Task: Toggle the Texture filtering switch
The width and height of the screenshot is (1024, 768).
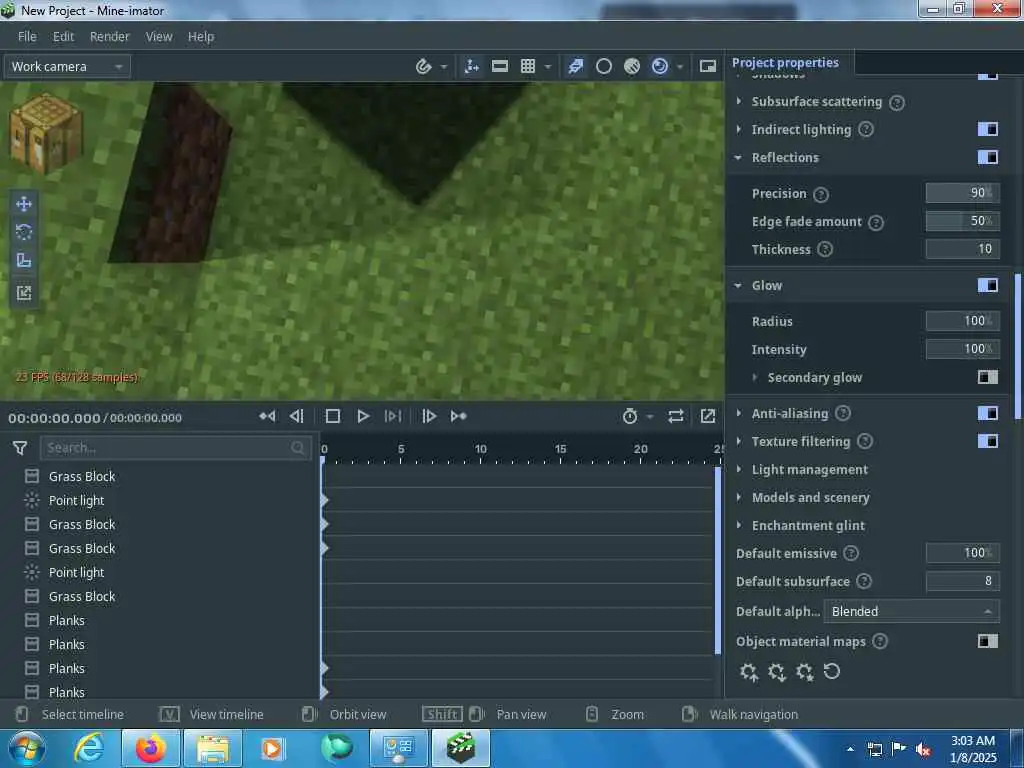Action: [x=987, y=441]
